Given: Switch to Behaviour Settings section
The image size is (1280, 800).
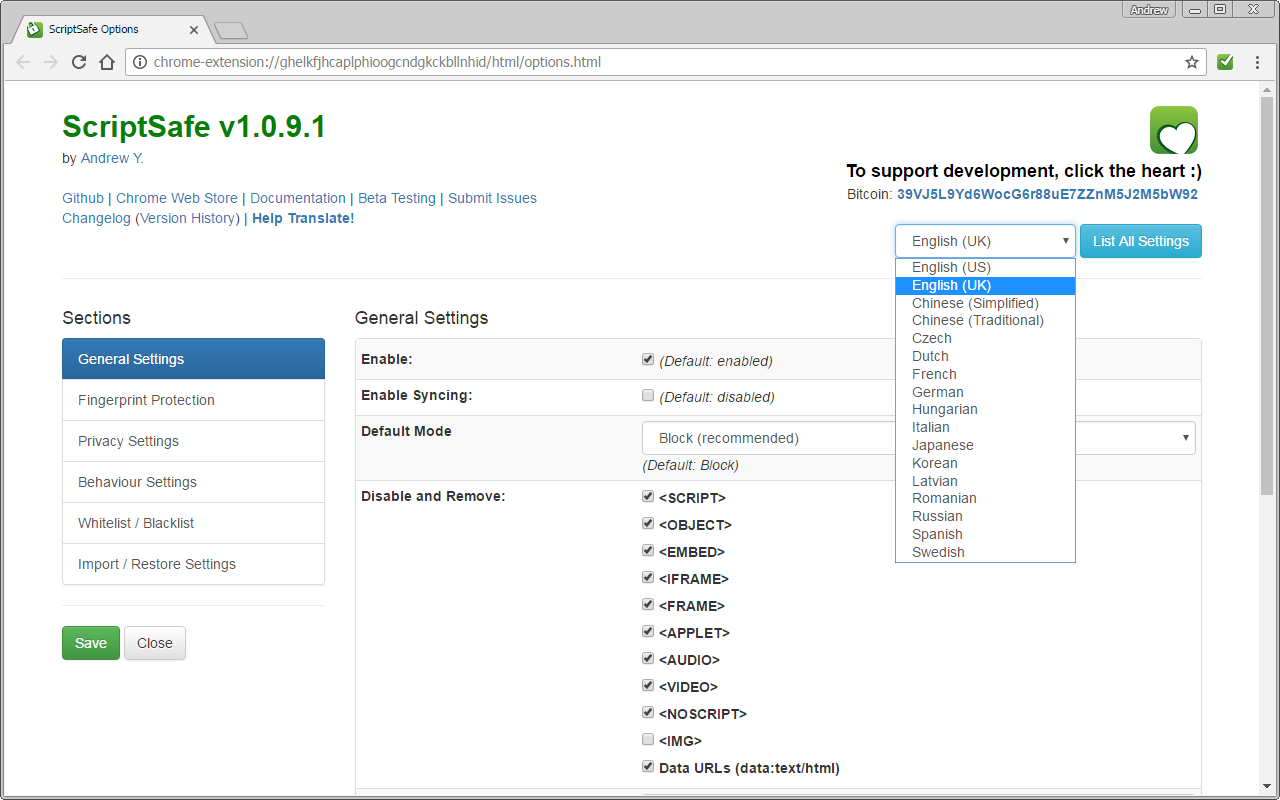Looking at the screenshot, I should pos(193,482).
